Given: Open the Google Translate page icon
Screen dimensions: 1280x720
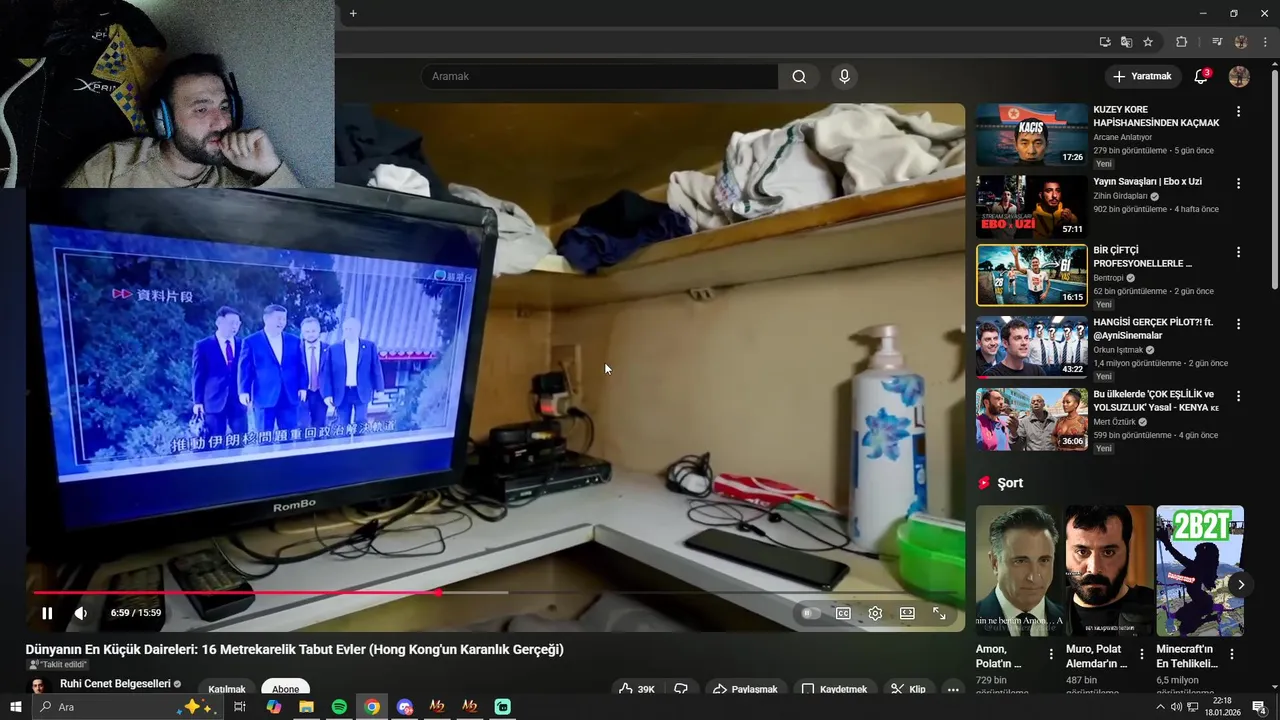Looking at the screenshot, I should click(x=1126, y=42).
